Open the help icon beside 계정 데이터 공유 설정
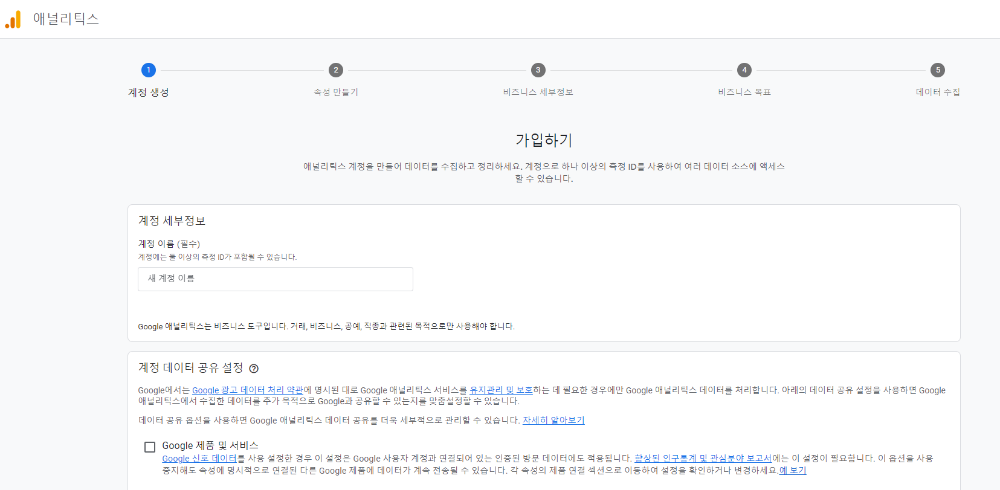 253,368
